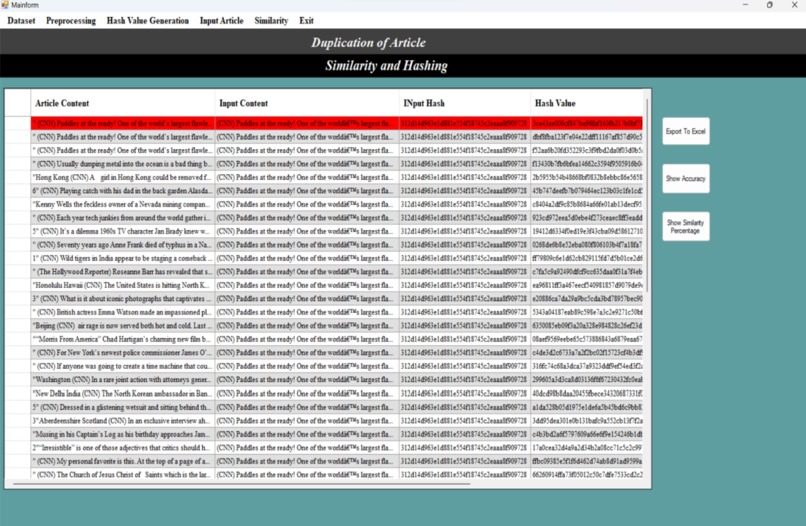This screenshot has width=806, height=526.
Task: Select the 'Honolulu Hawaii (CNN)' article cell
Action: tap(122, 285)
